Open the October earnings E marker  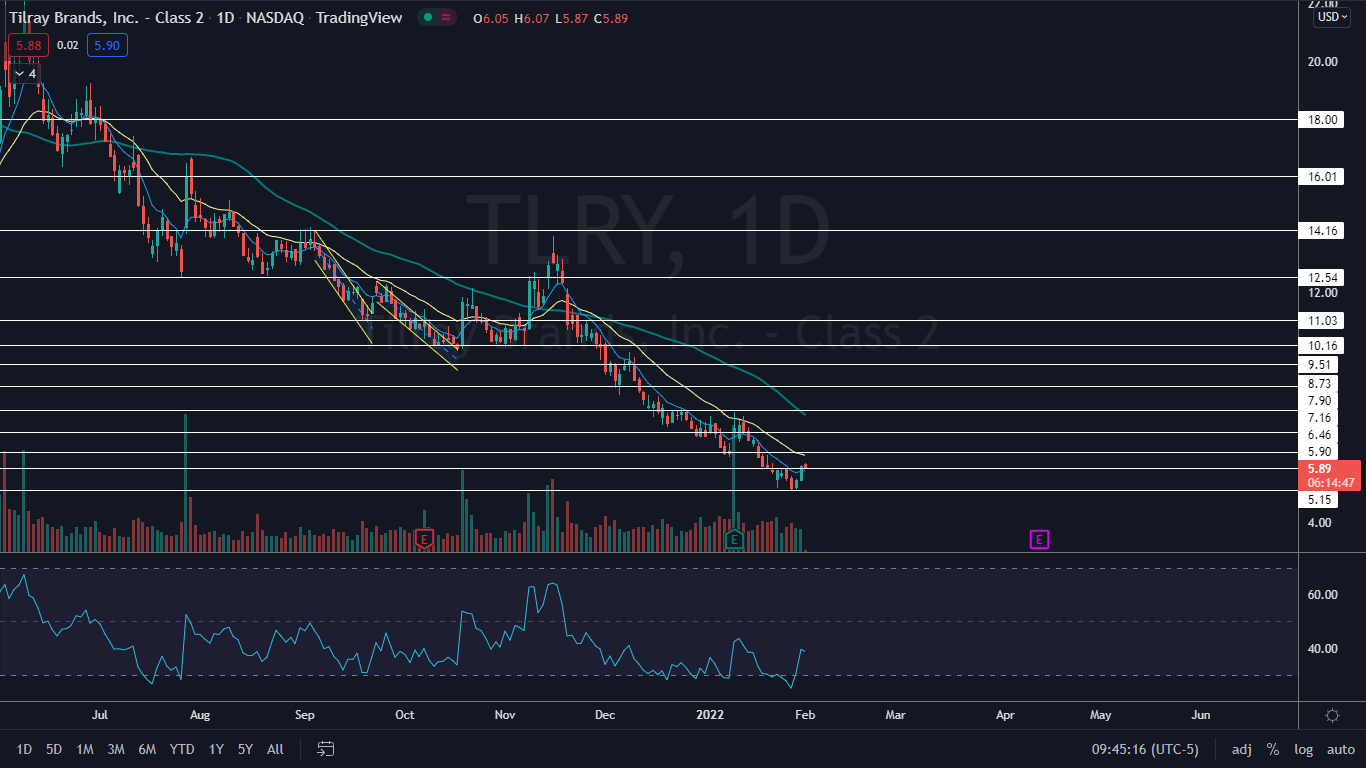425,539
